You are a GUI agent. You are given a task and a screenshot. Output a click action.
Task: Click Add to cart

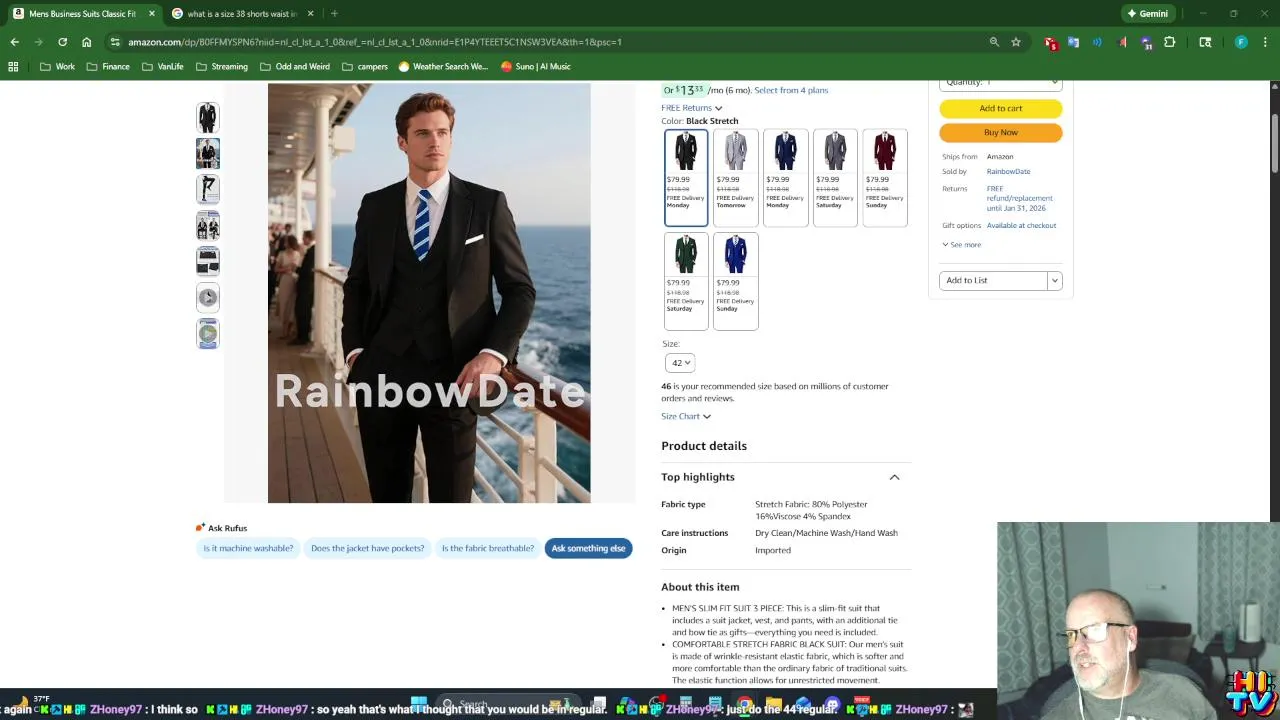[x=1000, y=108]
